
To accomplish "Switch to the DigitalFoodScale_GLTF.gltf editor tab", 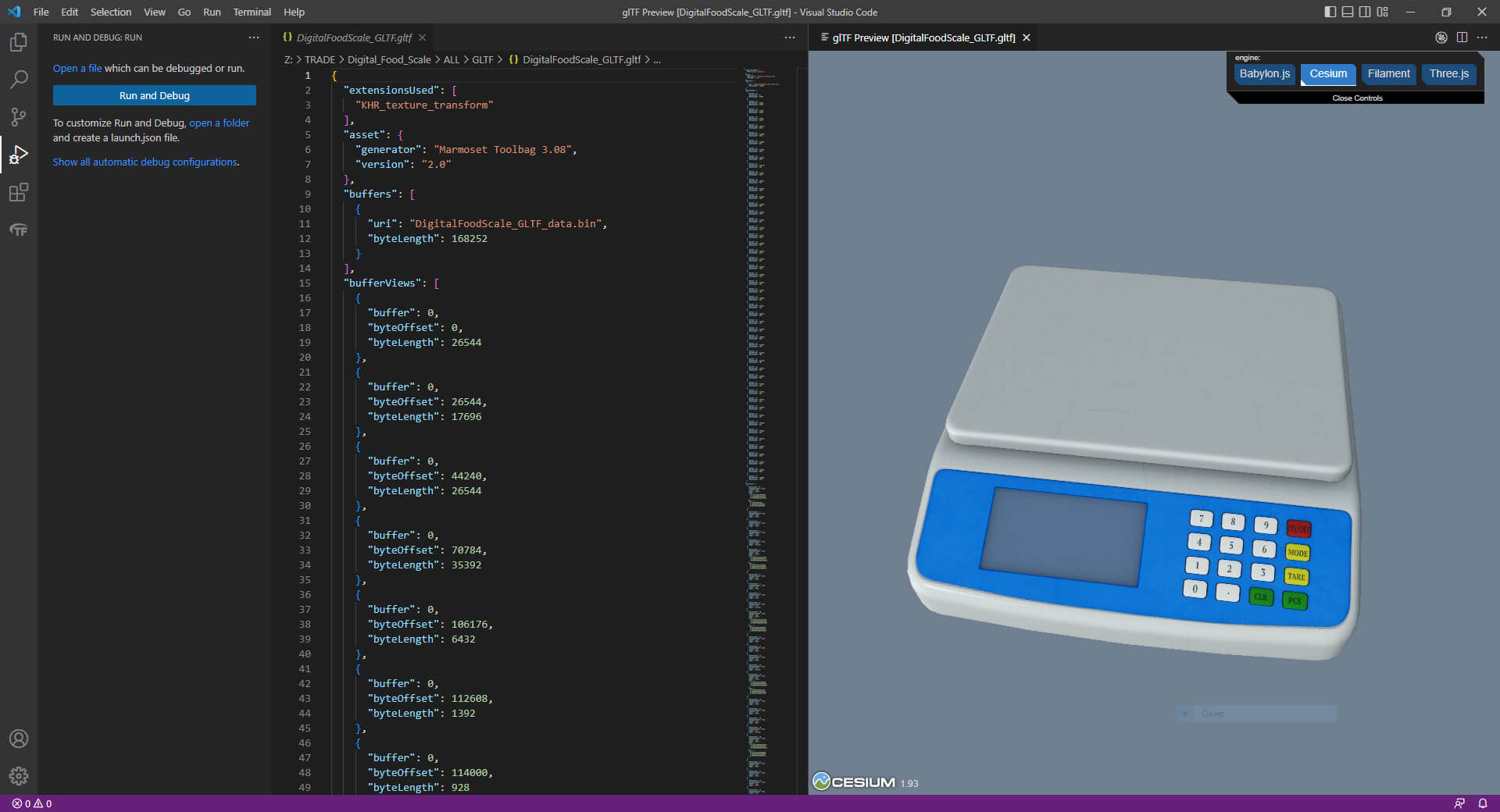I will [x=354, y=37].
